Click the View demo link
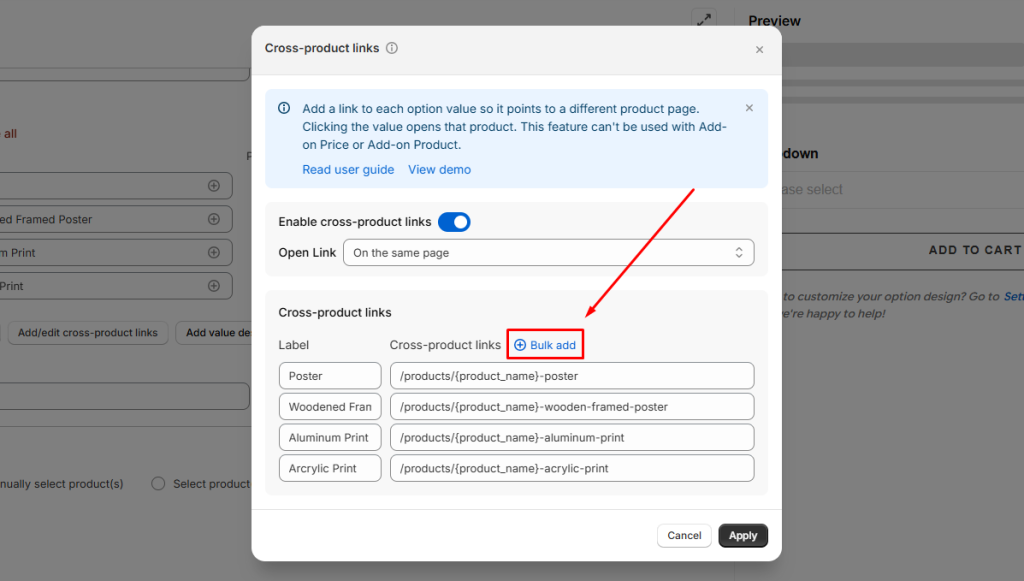The height and width of the screenshot is (581, 1024). pyautogui.click(x=439, y=170)
